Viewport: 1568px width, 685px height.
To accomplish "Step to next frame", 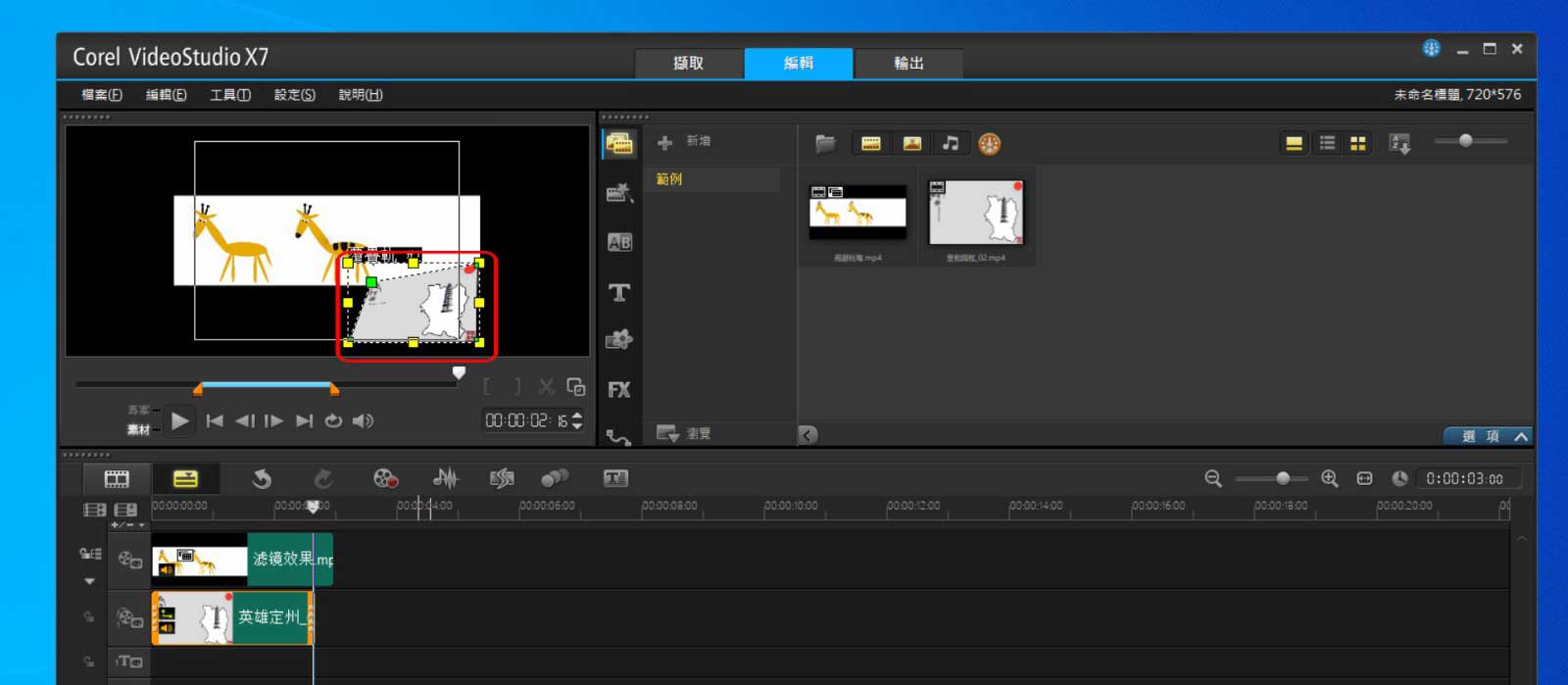I will point(273,420).
